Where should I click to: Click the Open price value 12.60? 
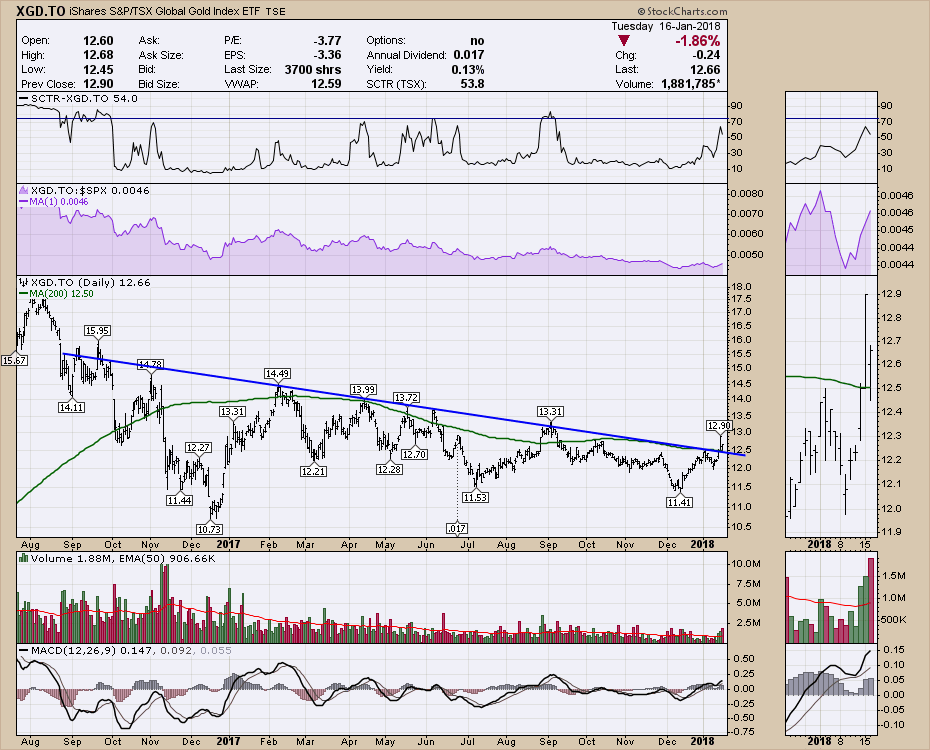click(x=98, y=40)
